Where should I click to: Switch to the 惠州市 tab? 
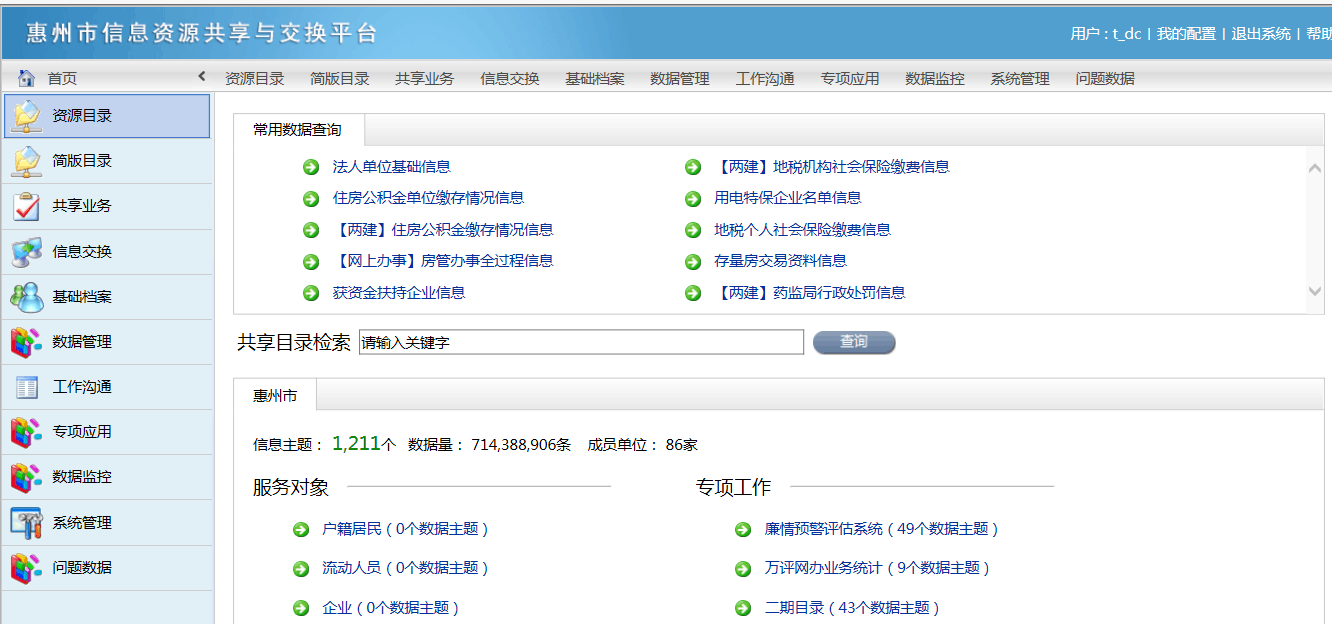pos(275,396)
